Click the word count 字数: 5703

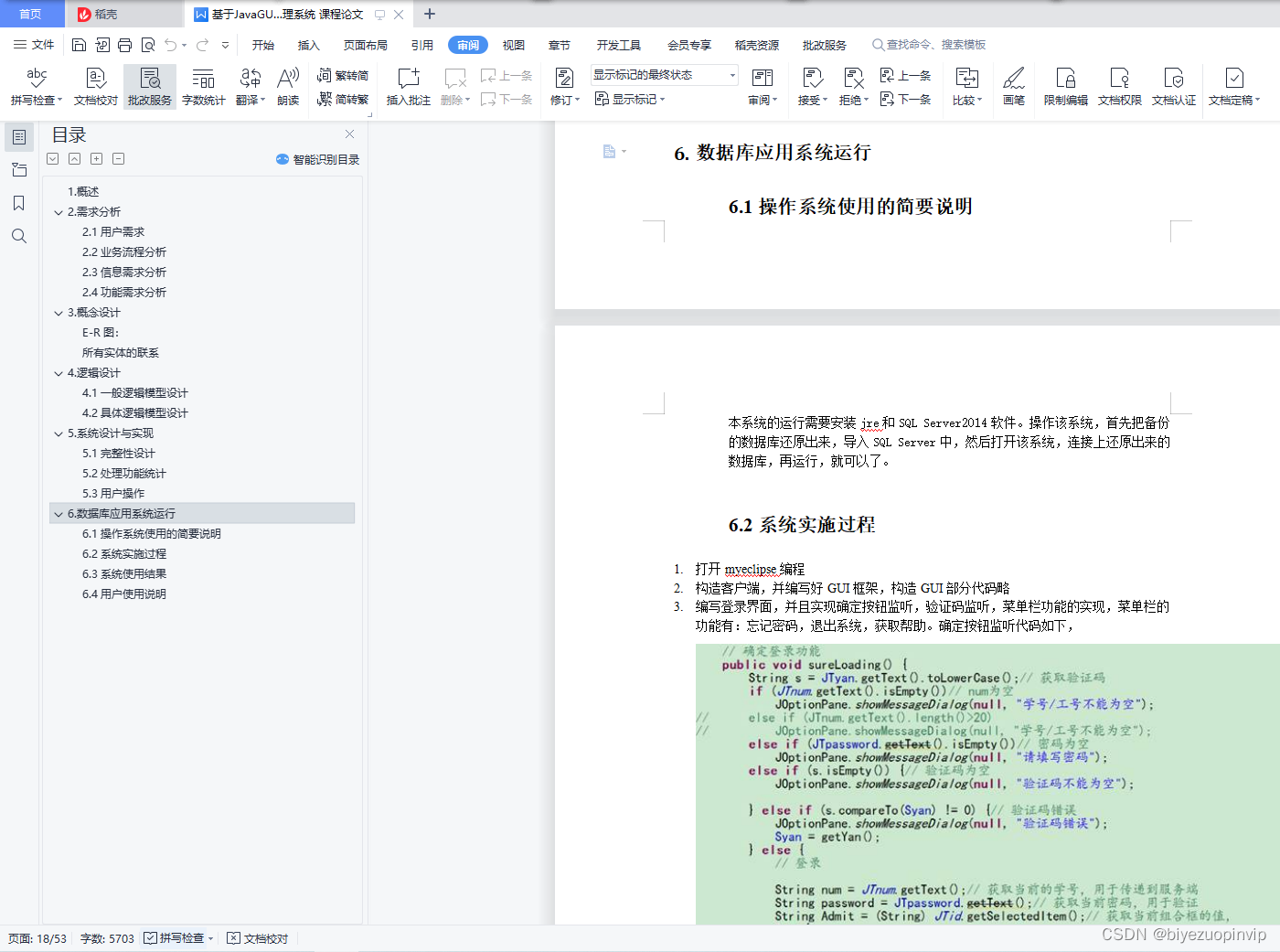pyautogui.click(x=107, y=938)
